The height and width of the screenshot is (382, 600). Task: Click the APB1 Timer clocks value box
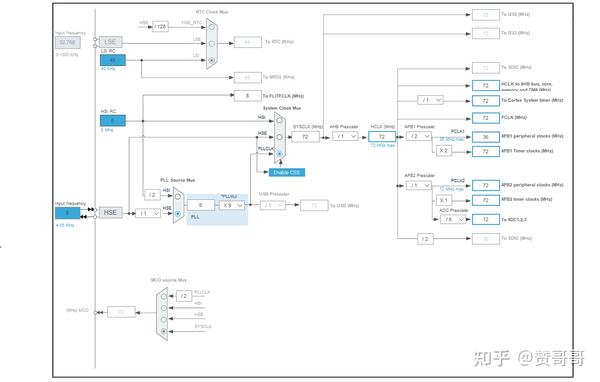pyautogui.click(x=486, y=152)
